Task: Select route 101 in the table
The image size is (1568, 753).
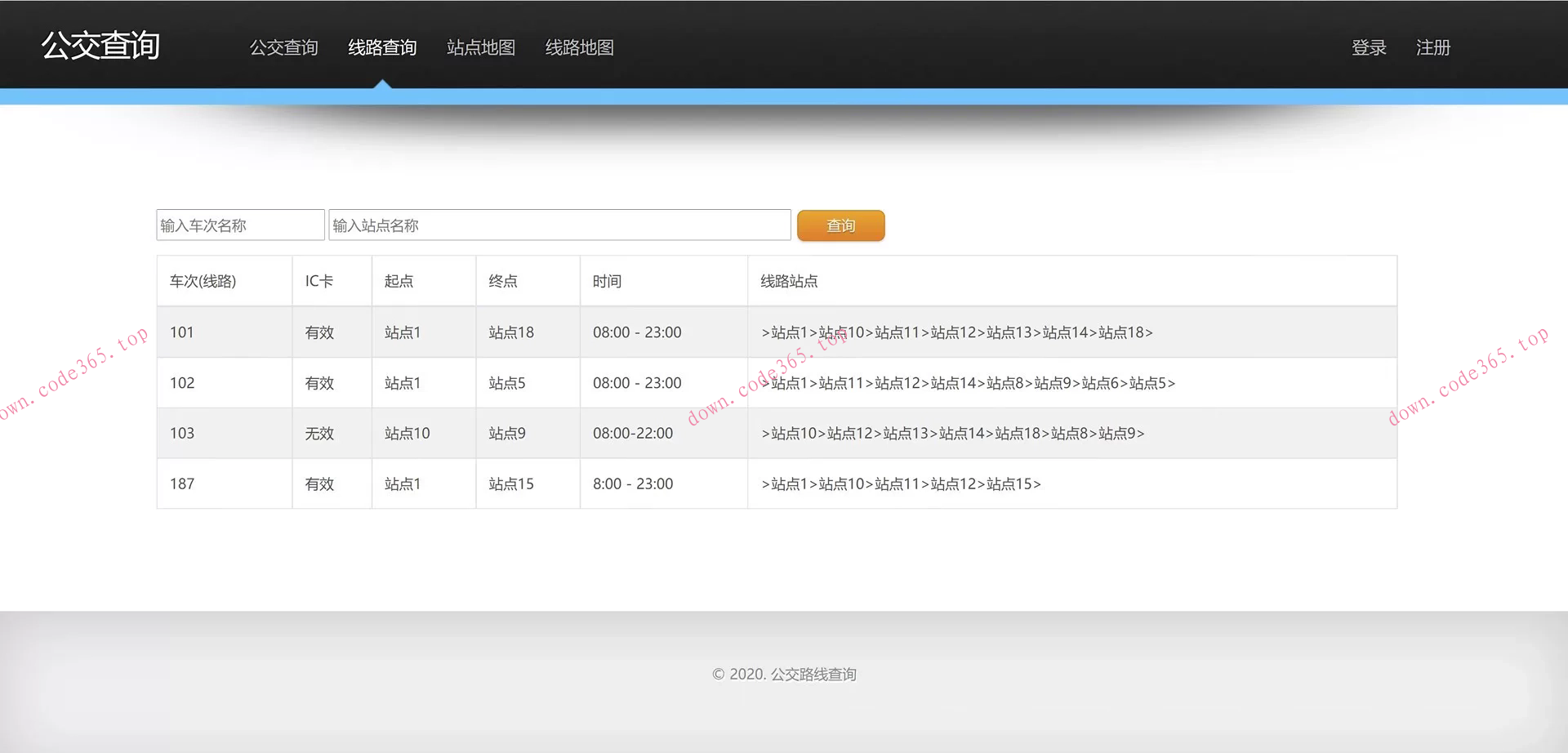Action: tap(182, 332)
